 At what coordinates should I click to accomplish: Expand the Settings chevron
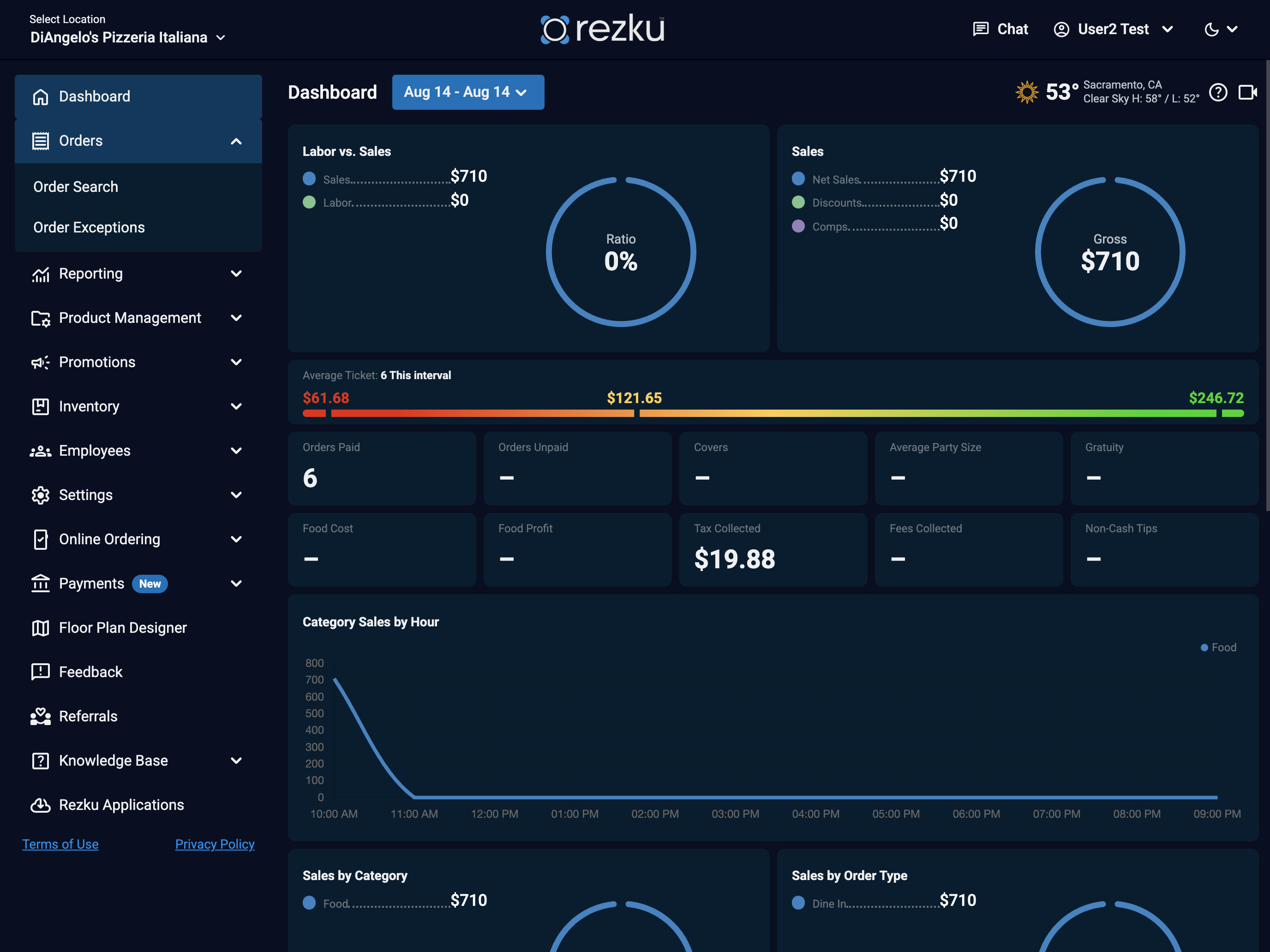pyautogui.click(x=236, y=495)
